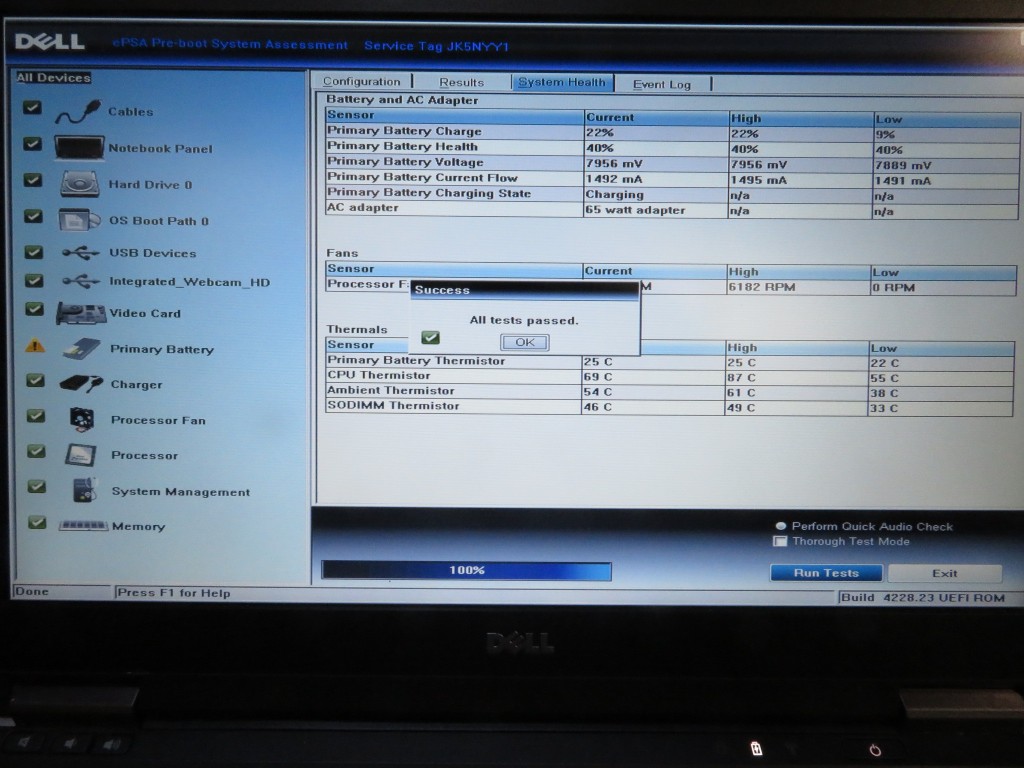Click the OS Boot Path 0 icon
The height and width of the screenshot is (768, 1024).
click(x=79, y=220)
